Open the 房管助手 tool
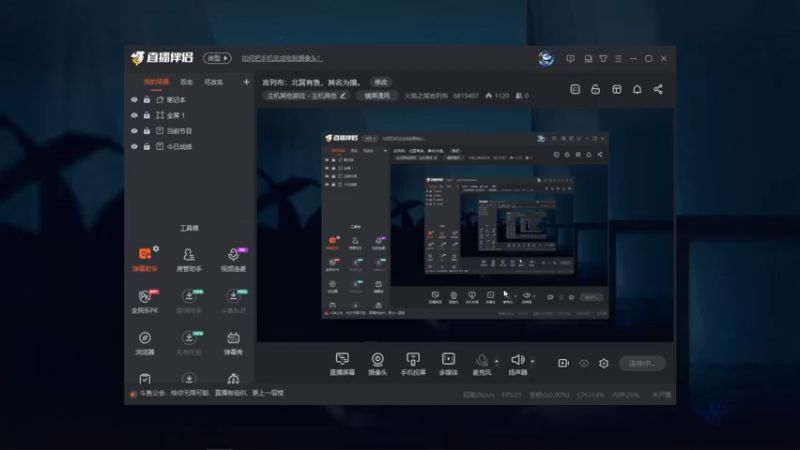 pos(189,259)
